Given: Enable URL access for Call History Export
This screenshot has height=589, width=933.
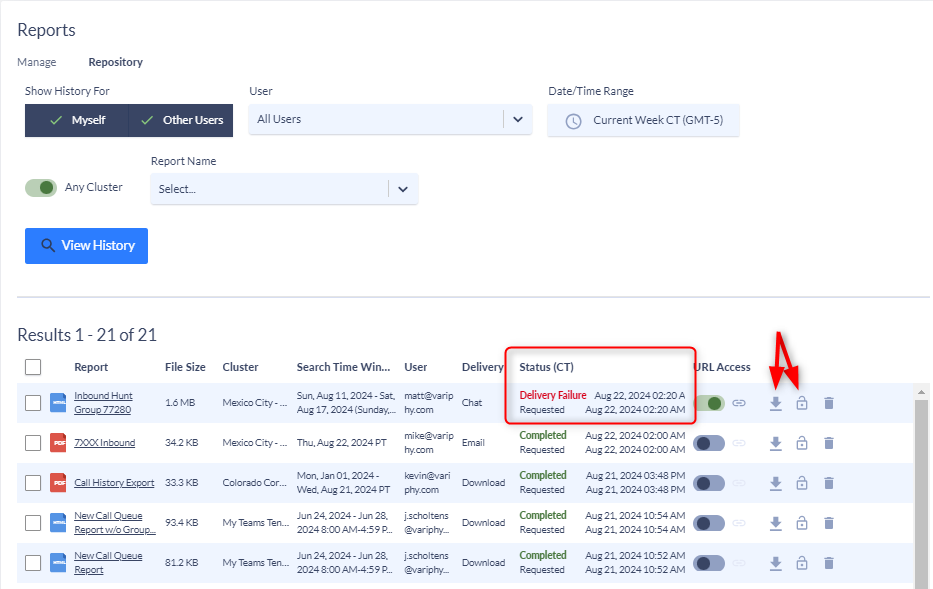Looking at the screenshot, I should pyautogui.click(x=709, y=483).
